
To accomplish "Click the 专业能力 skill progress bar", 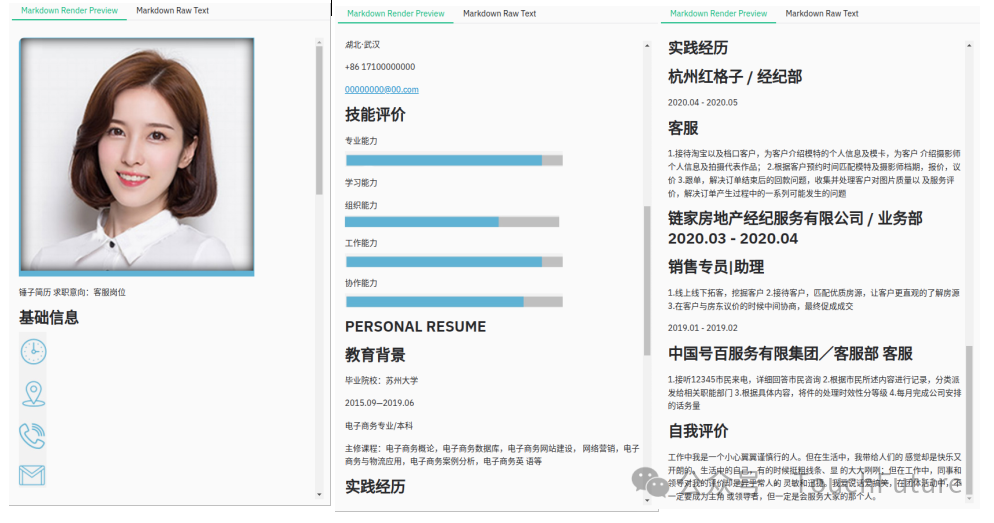I will coord(453,160).
